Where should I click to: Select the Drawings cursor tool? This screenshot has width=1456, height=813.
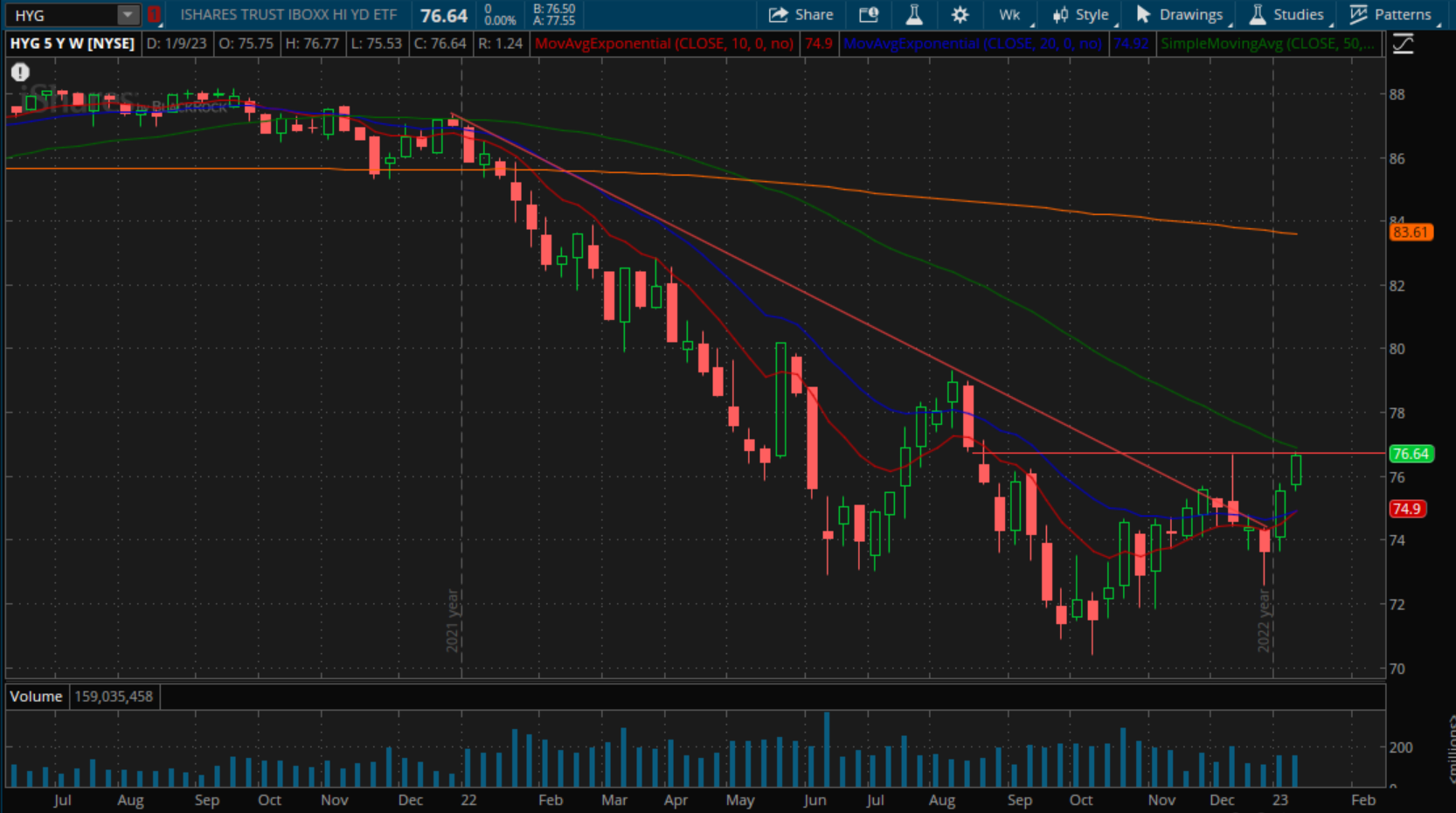(1142, 14)
